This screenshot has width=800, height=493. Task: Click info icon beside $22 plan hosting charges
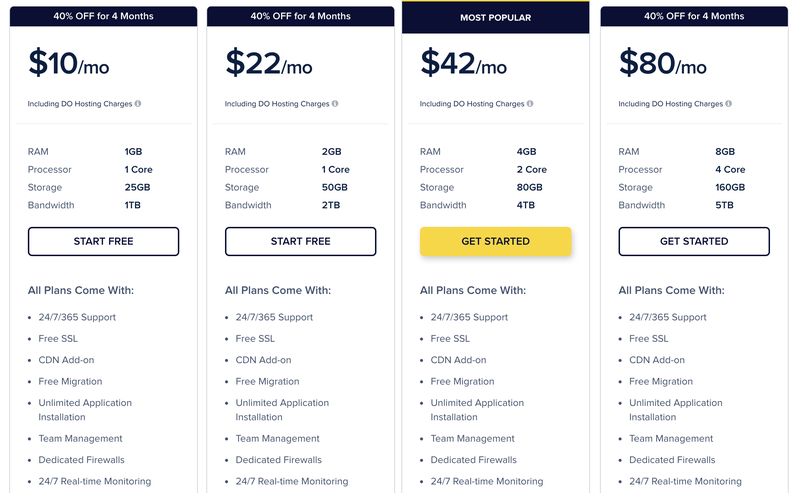(x=335, y=104)
